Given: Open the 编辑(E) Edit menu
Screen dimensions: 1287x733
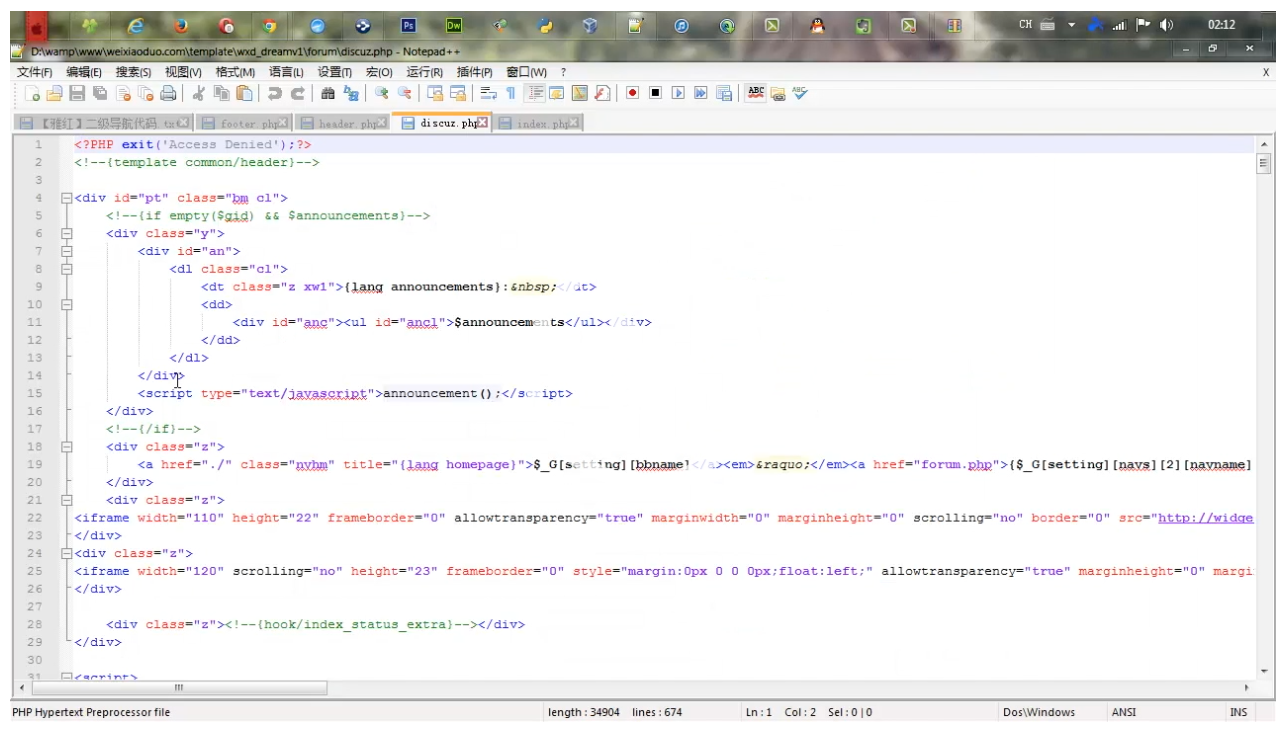Looking at the screenshot, I should click(84, 72).
